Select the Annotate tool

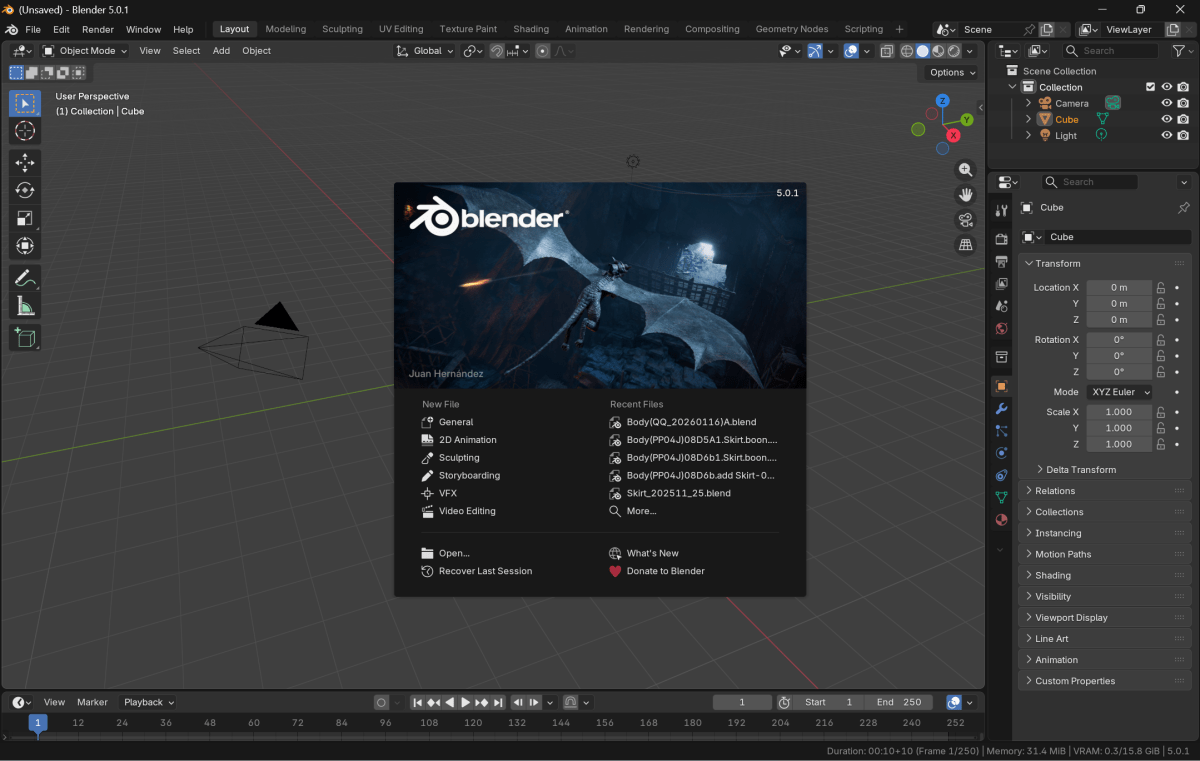pyautogui.click(x=25, y=278)
